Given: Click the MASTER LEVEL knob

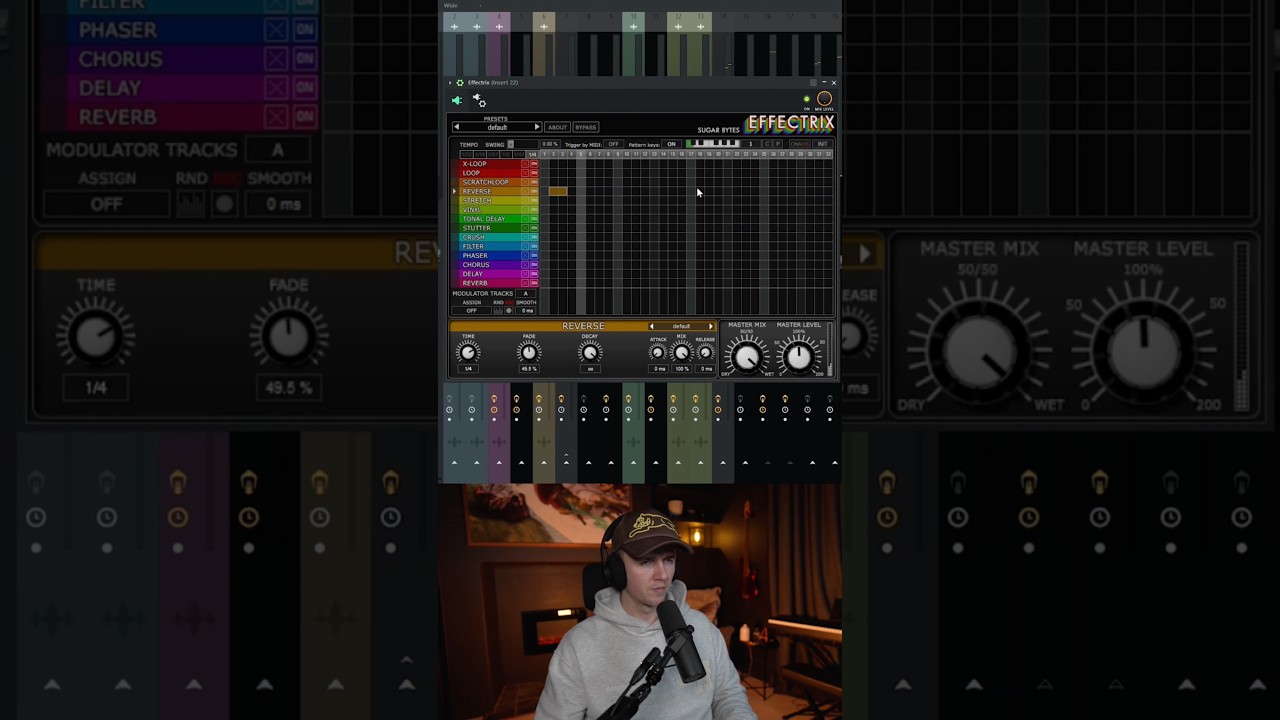Looking at the screenshot, I should (x=798, y=355).
